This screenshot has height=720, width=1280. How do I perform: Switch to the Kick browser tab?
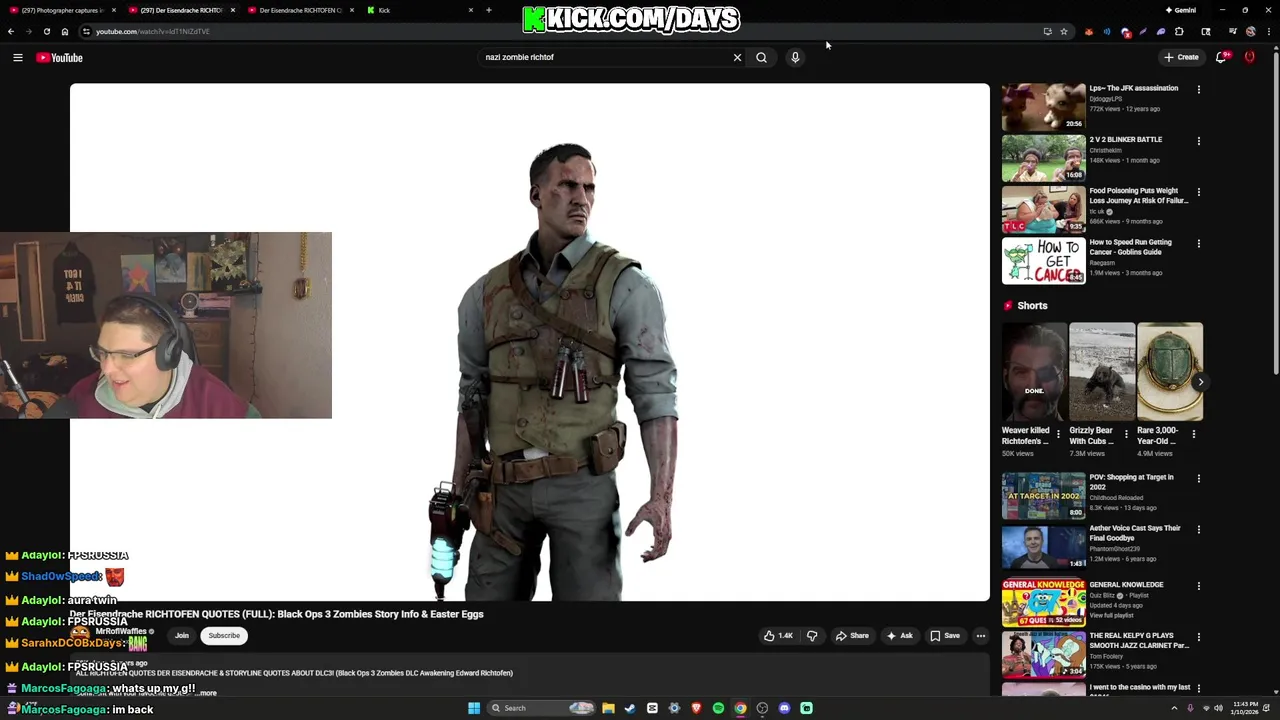tap(420, 10)
